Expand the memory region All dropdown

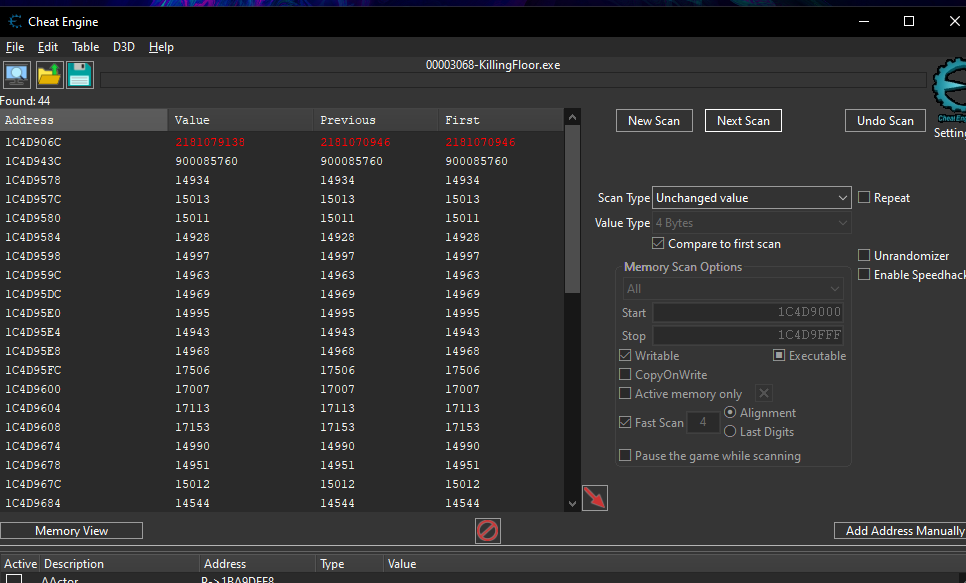(733, 289)
